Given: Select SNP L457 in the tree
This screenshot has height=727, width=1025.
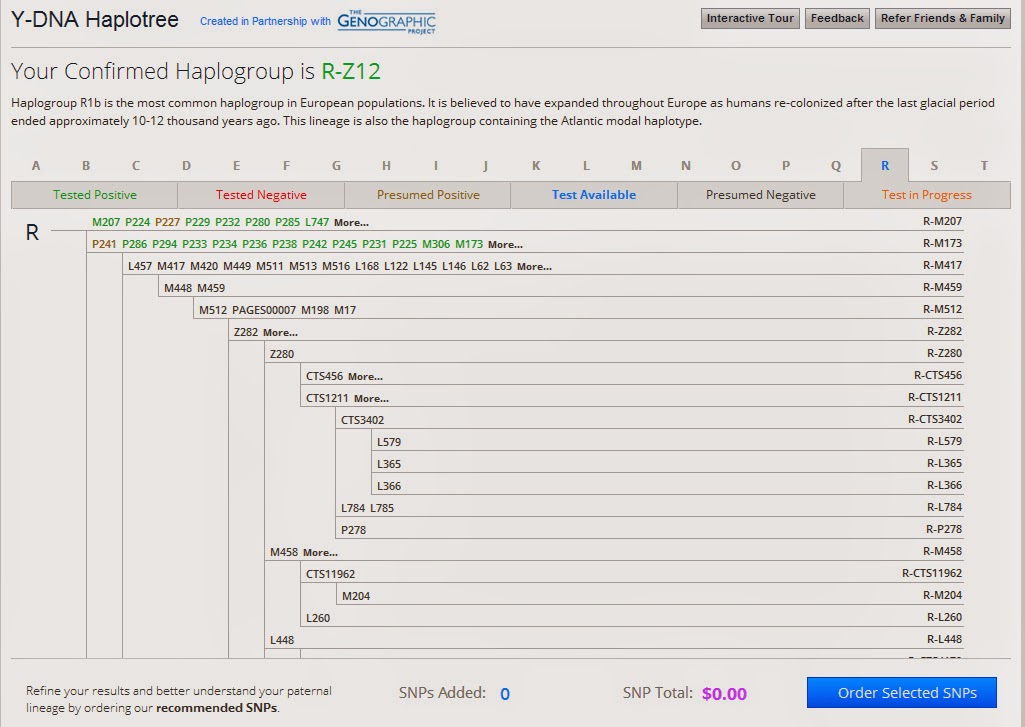Looking at the screenshot, I should point(140,267).
